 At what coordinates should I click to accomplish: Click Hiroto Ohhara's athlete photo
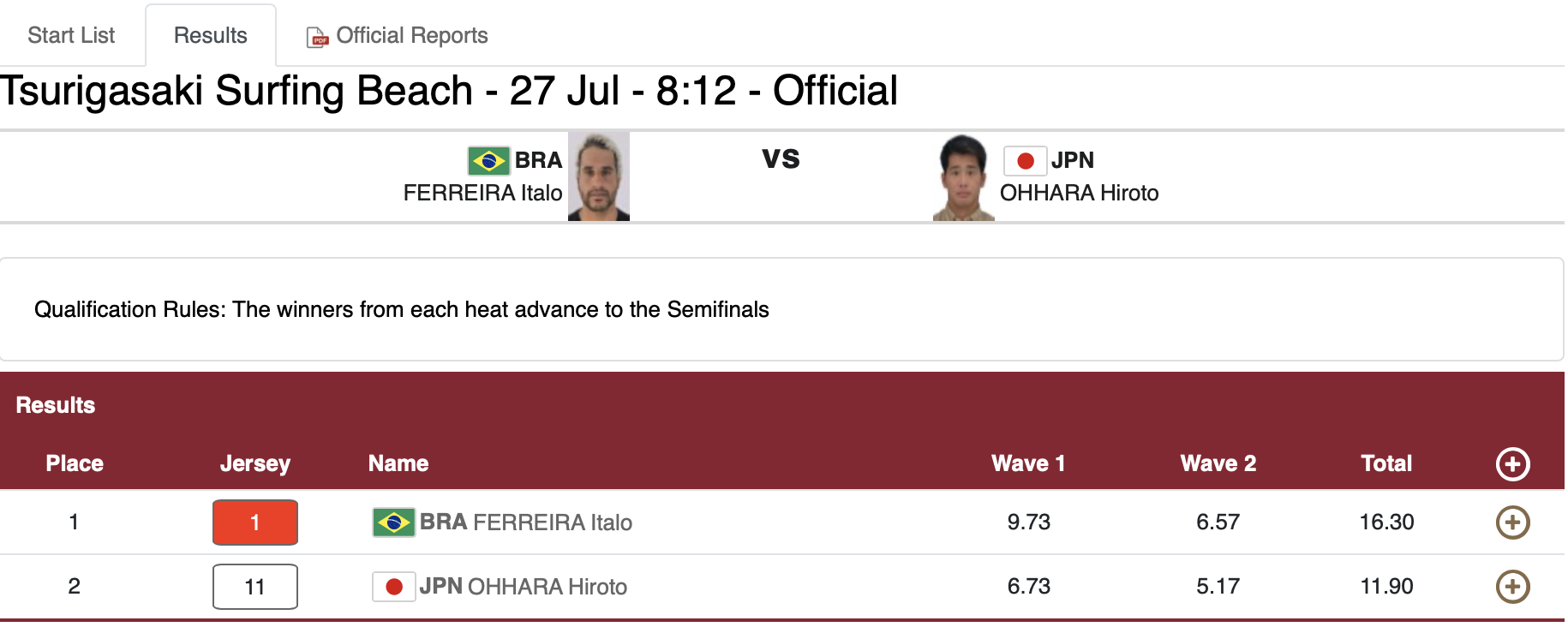[x=963, y=178]
